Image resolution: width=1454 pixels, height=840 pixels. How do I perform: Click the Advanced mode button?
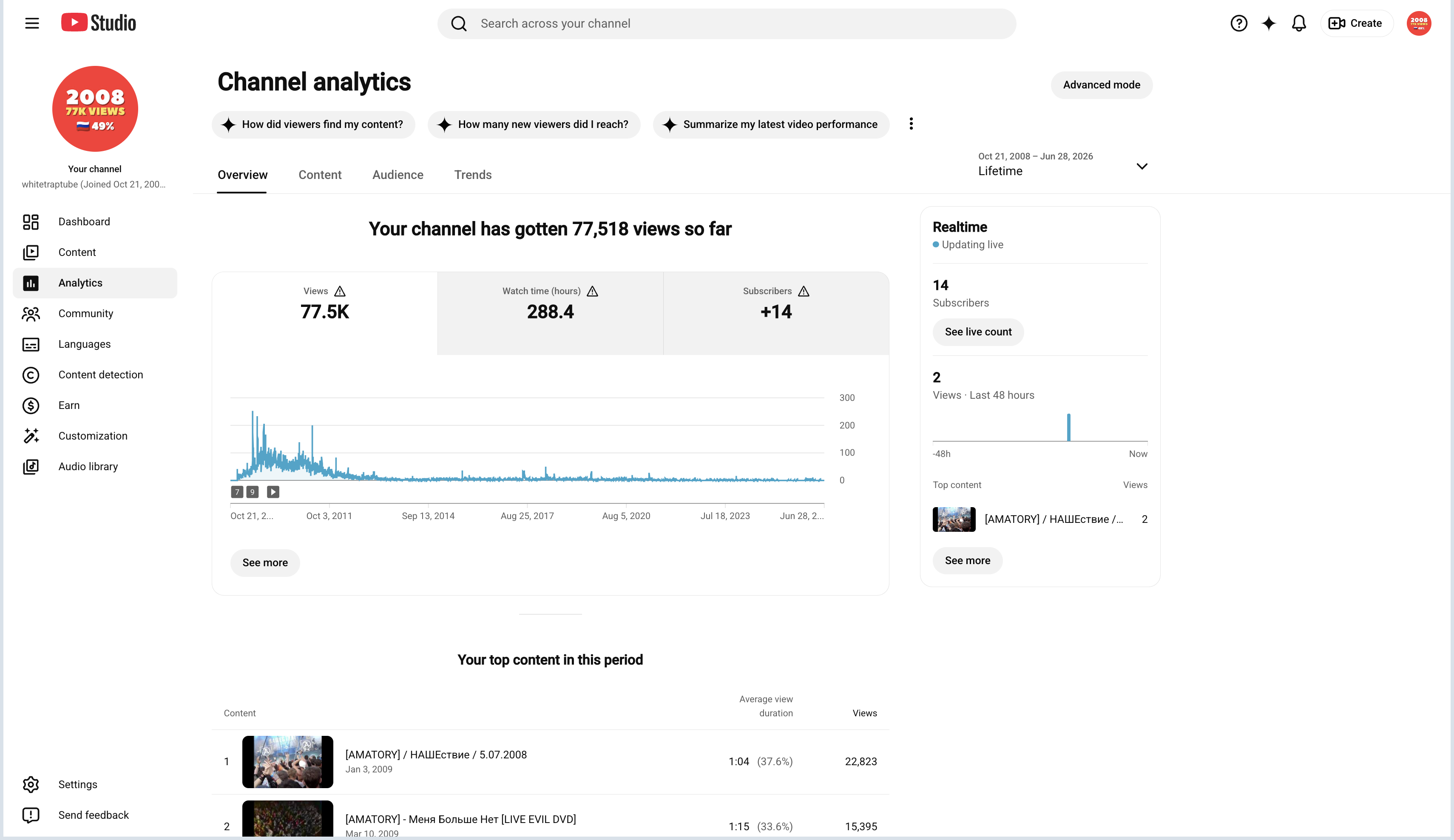(1102, 85)
